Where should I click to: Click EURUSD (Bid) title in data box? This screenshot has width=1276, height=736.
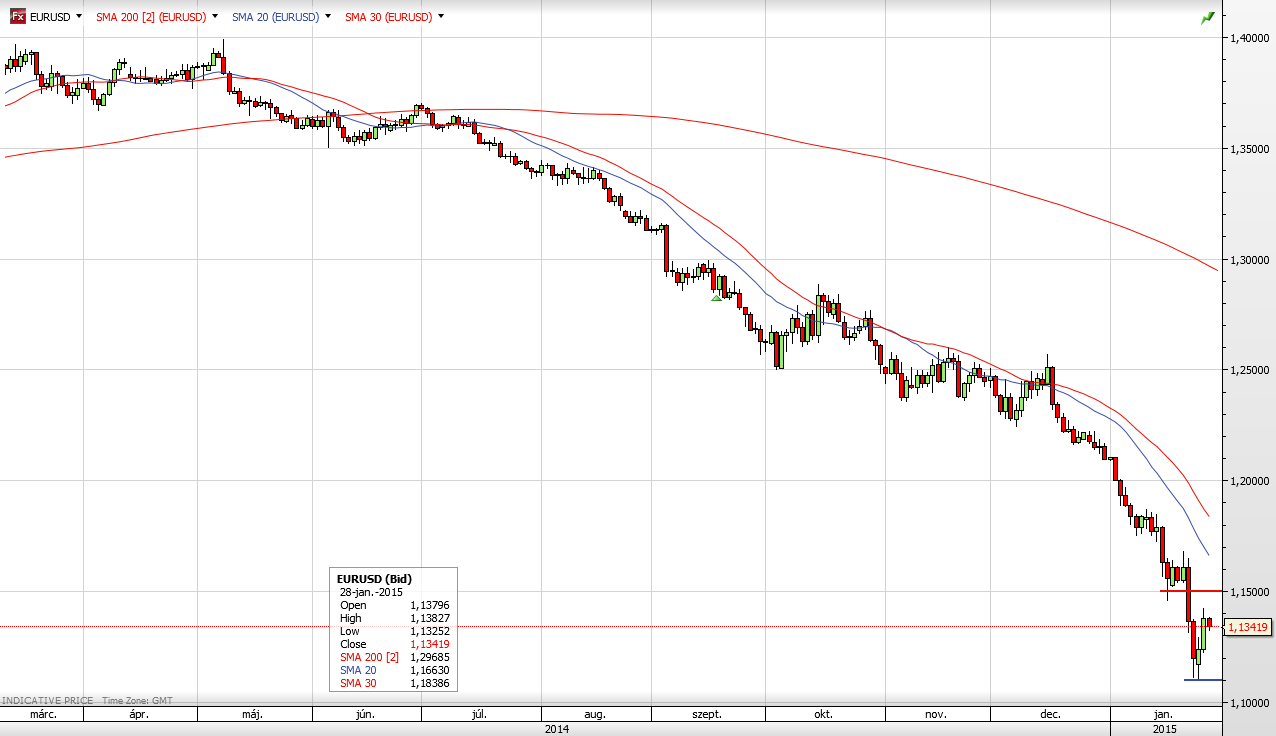[x=374, y=579]
